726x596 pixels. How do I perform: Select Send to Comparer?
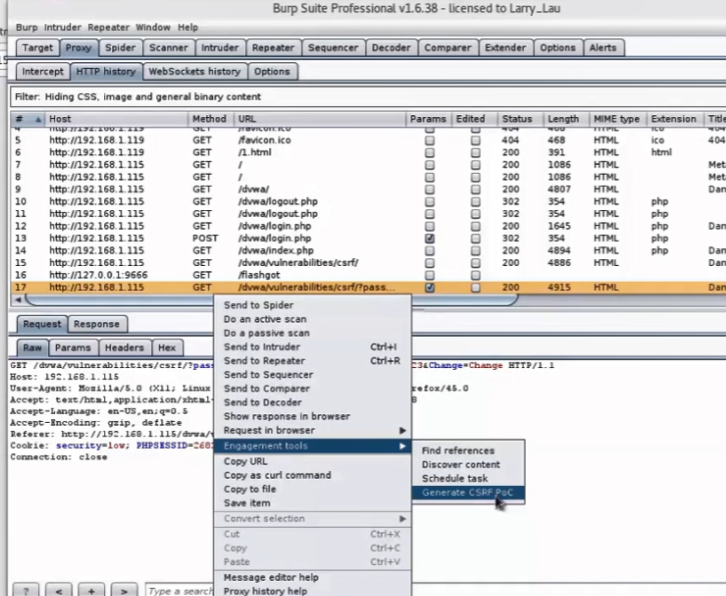point(313,389)
